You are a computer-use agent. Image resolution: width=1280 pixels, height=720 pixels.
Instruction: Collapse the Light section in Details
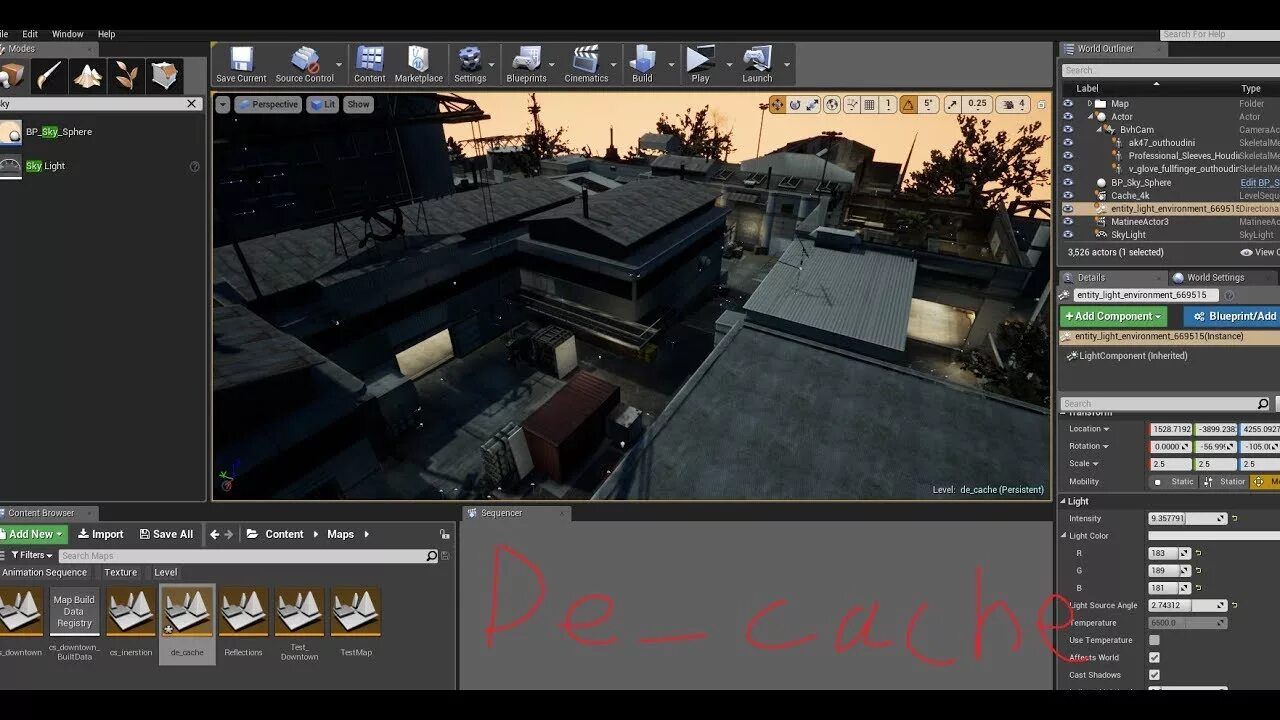coord(1063,501)
